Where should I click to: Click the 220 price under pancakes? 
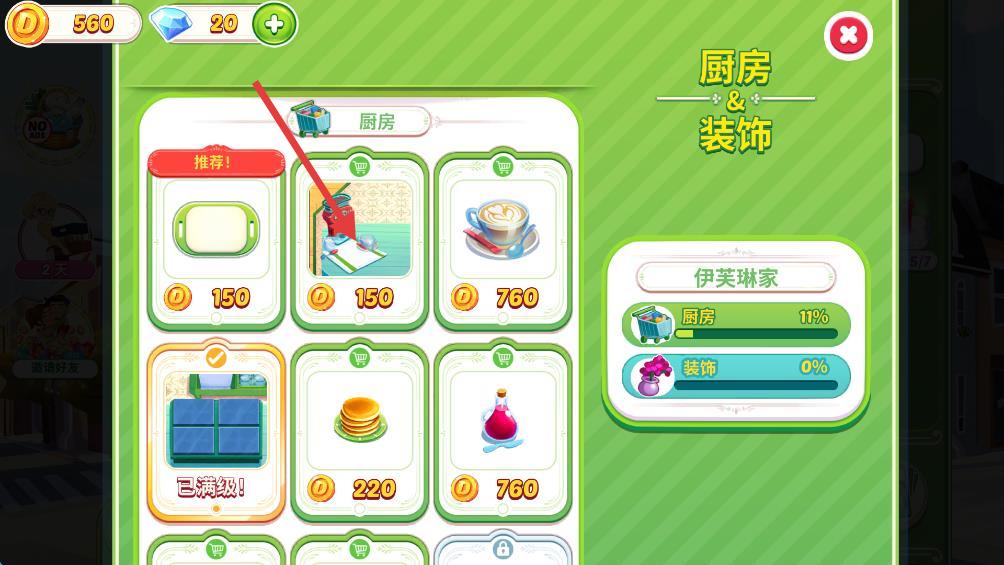point(374,489)
